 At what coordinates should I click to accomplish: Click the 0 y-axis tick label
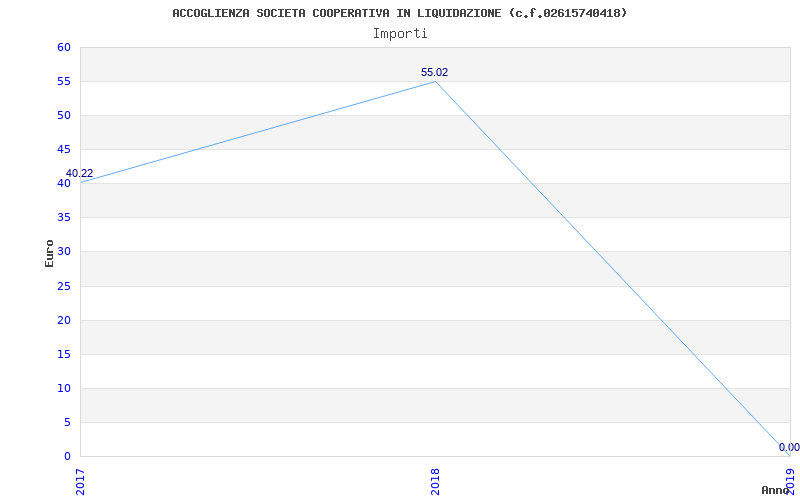pos(67,457)
